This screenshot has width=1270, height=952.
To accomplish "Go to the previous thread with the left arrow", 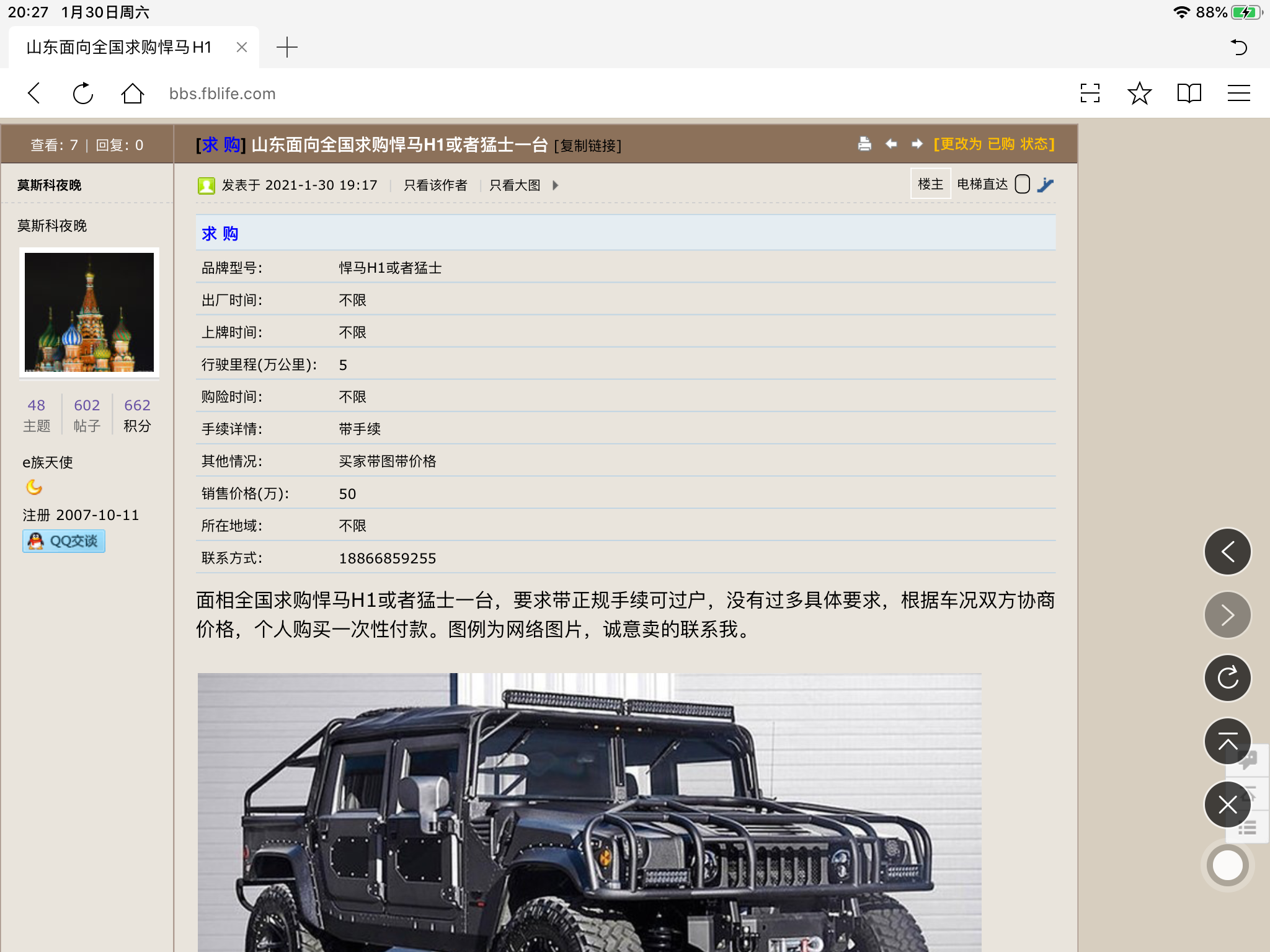I will point(891,144).
